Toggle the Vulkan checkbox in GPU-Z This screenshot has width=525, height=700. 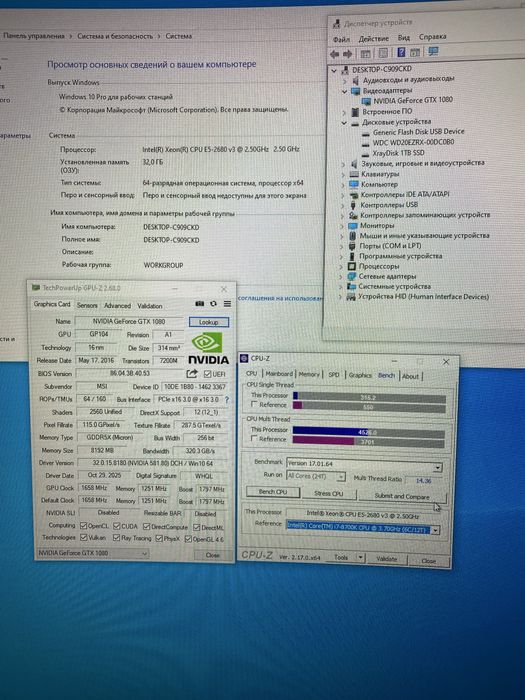click(x=83, y=538)
